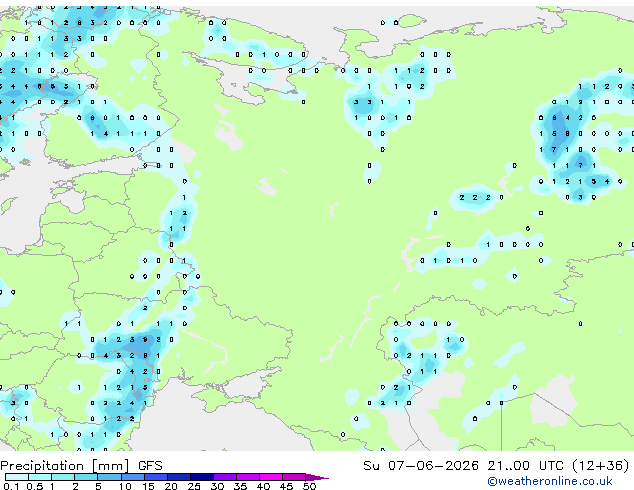Click the '30' legend label
This screenshot has height=490, width=634.
point(217,486)
